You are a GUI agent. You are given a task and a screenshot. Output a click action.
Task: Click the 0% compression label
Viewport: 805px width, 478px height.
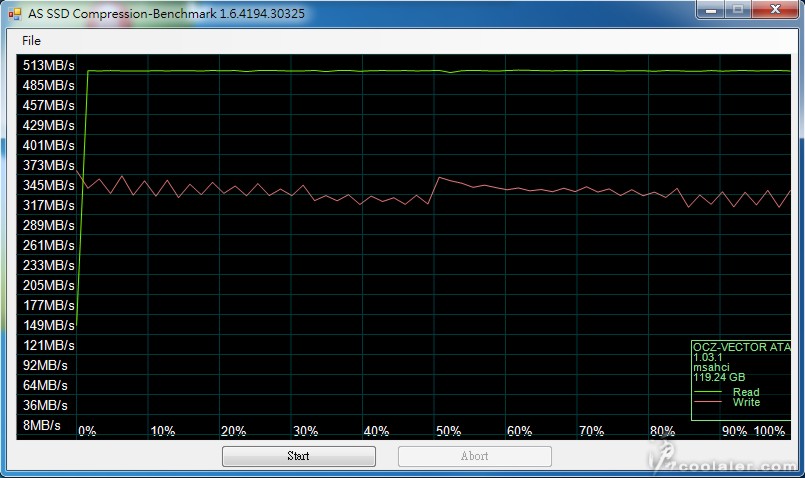tap(87, 431)
